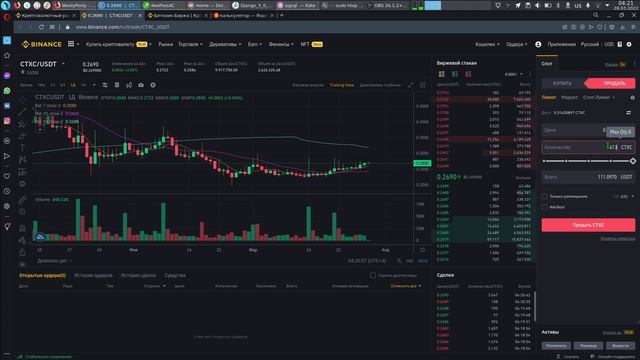This screenshot has height=360, width=640.
Task: Open WhatsApp in browser sidebar
Action: click(x=7, y=91)
